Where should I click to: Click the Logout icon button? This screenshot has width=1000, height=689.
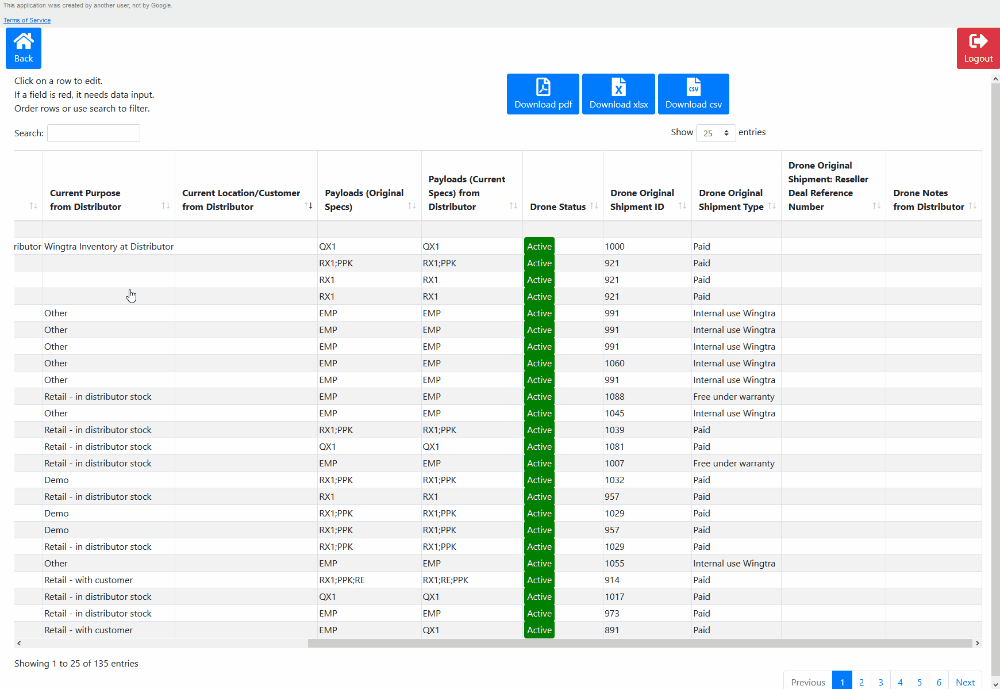977,48
